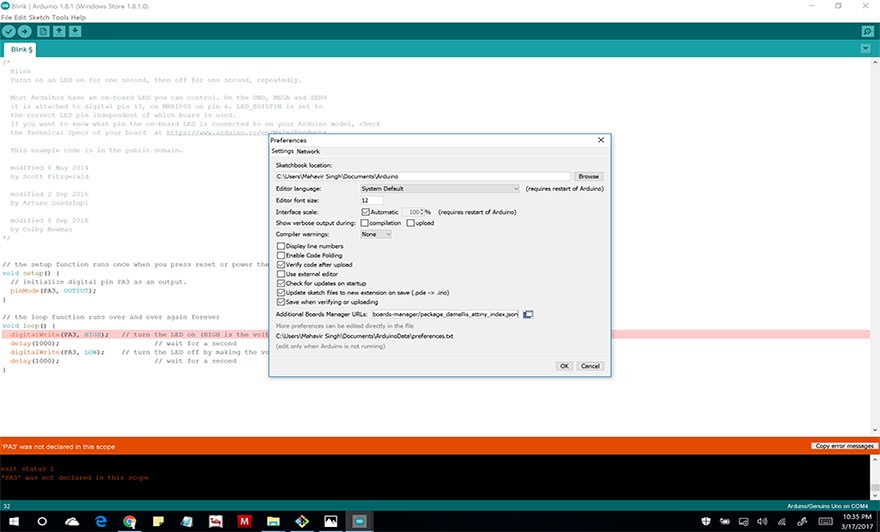Viewport: 880px width, 532px height.
Task: Toggle Automatic interface scale checkbox
Action: pyautogui.click(x=365, y=212)
